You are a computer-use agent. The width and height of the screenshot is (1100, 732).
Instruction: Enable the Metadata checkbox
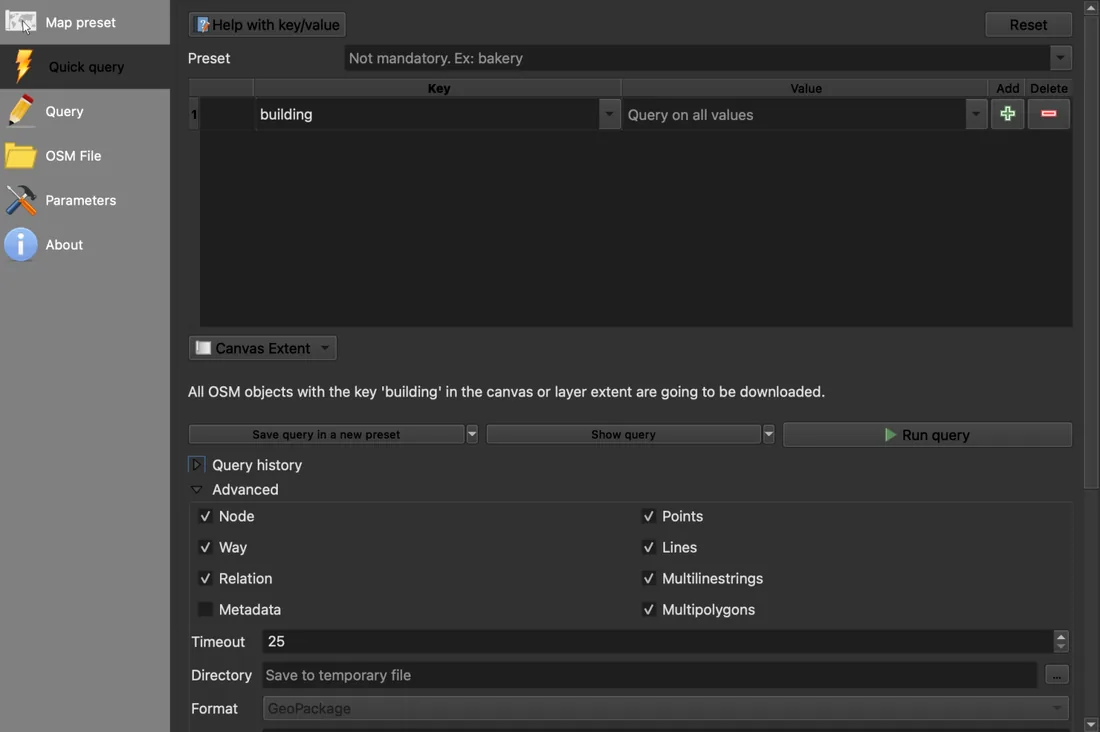coord(205,609)
